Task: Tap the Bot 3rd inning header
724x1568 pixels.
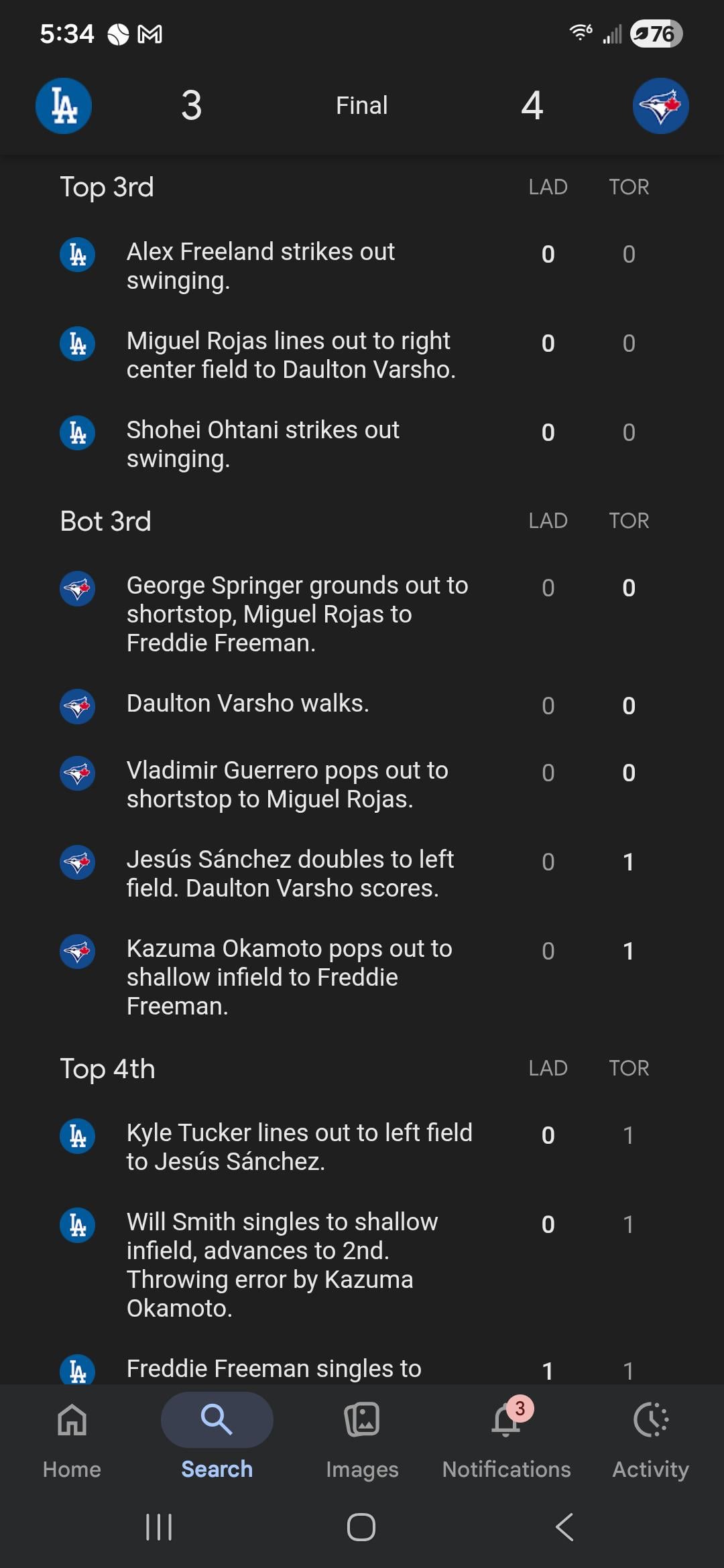Action: [x=106, y=521]
